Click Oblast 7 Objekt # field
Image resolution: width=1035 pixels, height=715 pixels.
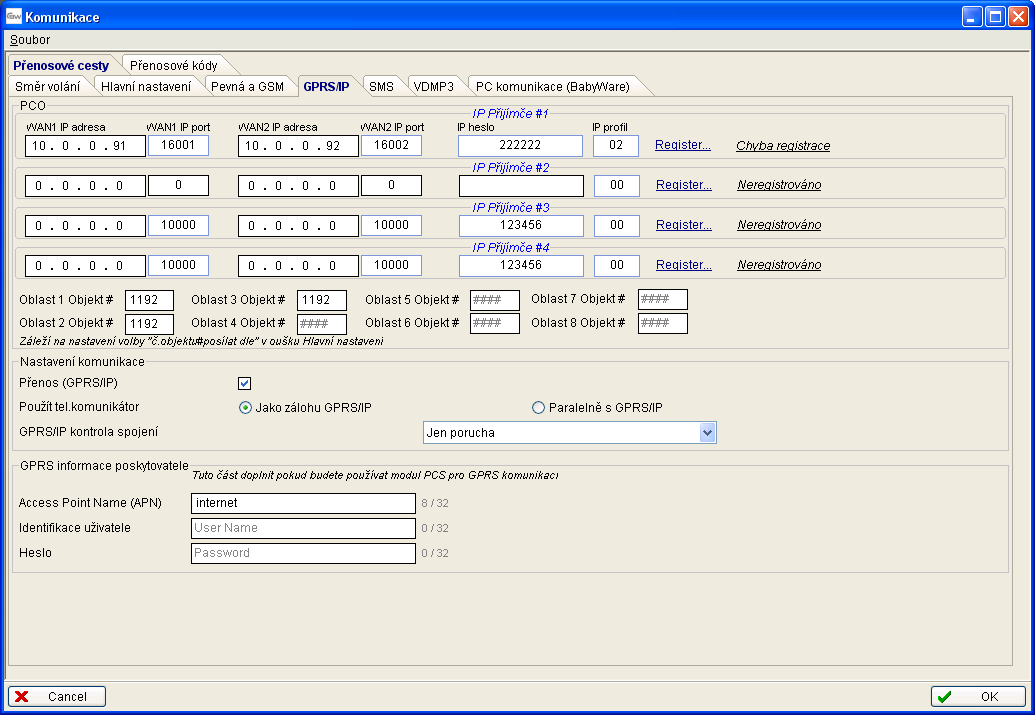coord(663,299)
